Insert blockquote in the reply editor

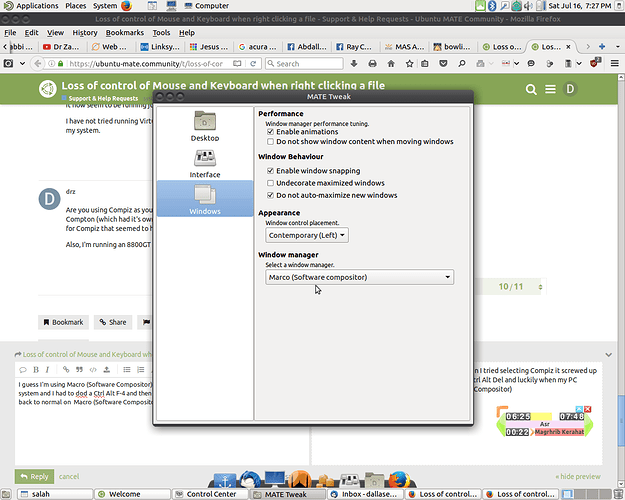pyautogui.click(x=79, y=370)
